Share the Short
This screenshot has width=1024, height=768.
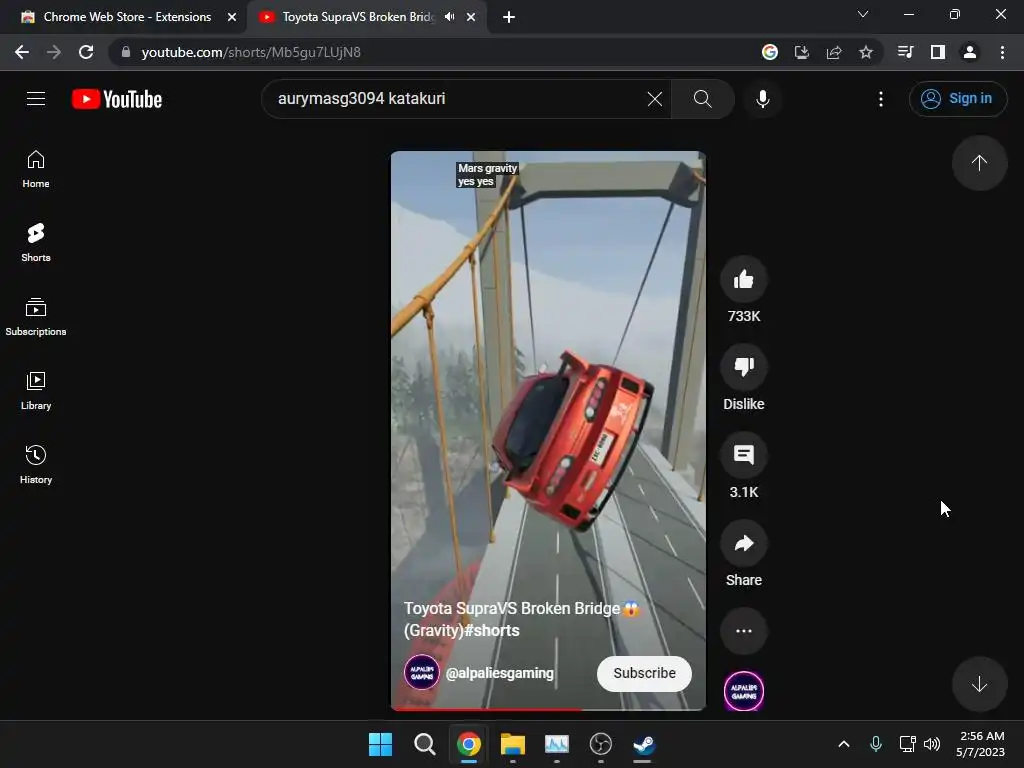coord(743,543)
